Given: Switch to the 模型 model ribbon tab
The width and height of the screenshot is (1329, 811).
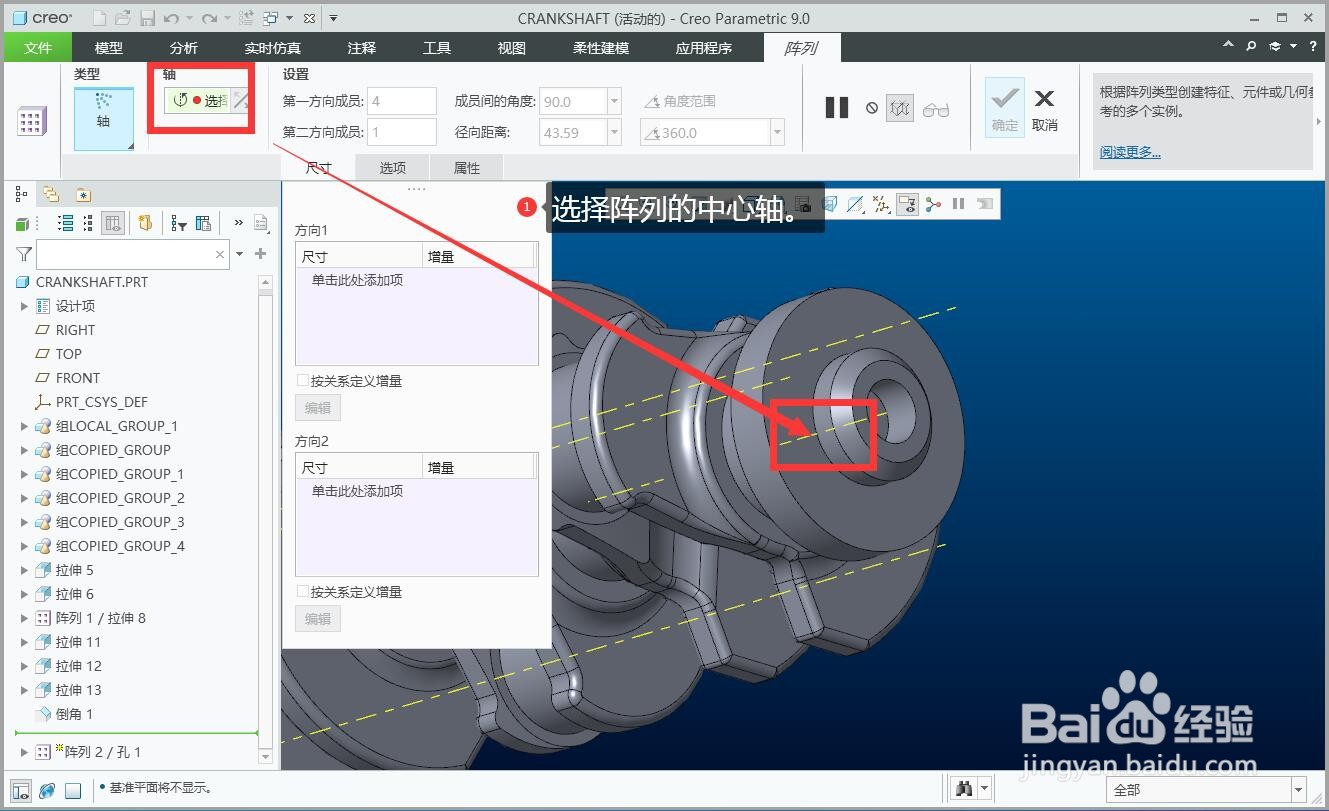Looking at the screenshot, I should (109, 47).
